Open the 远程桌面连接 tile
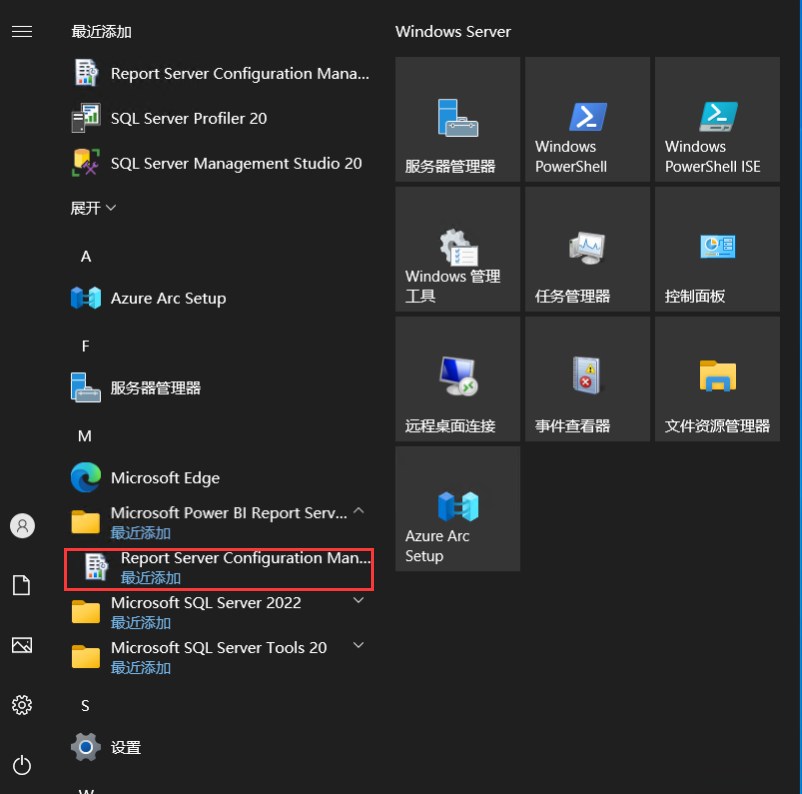This screenshot has width=802, height=794. (x=458, y=379)
